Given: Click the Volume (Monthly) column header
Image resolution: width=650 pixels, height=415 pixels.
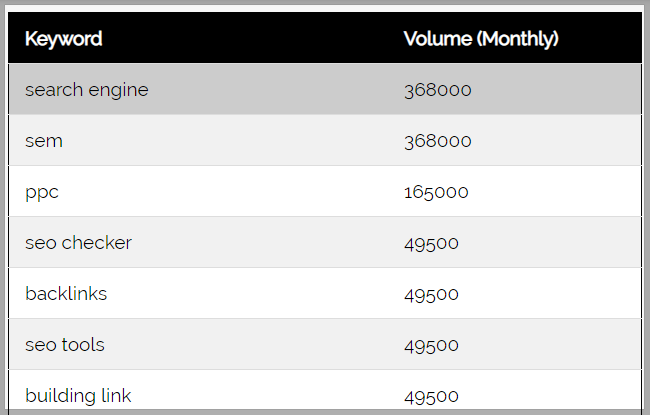Looking at the screenshot, I should (480, 39).
